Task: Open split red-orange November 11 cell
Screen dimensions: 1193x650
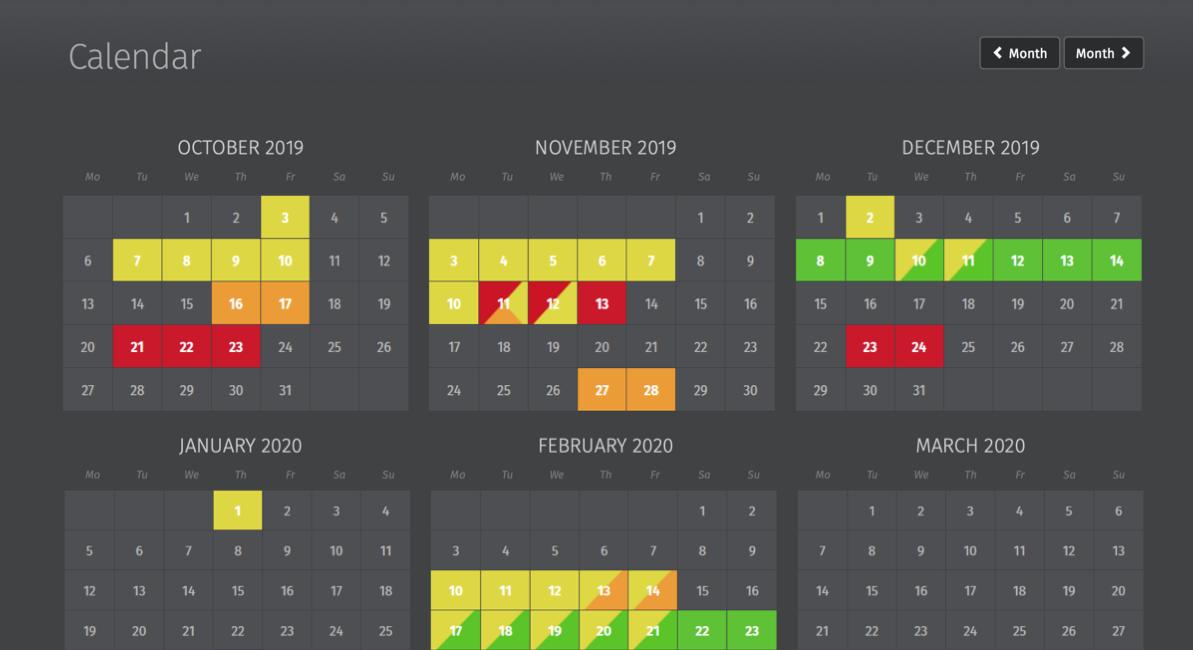Action: [x=503, y=304]
